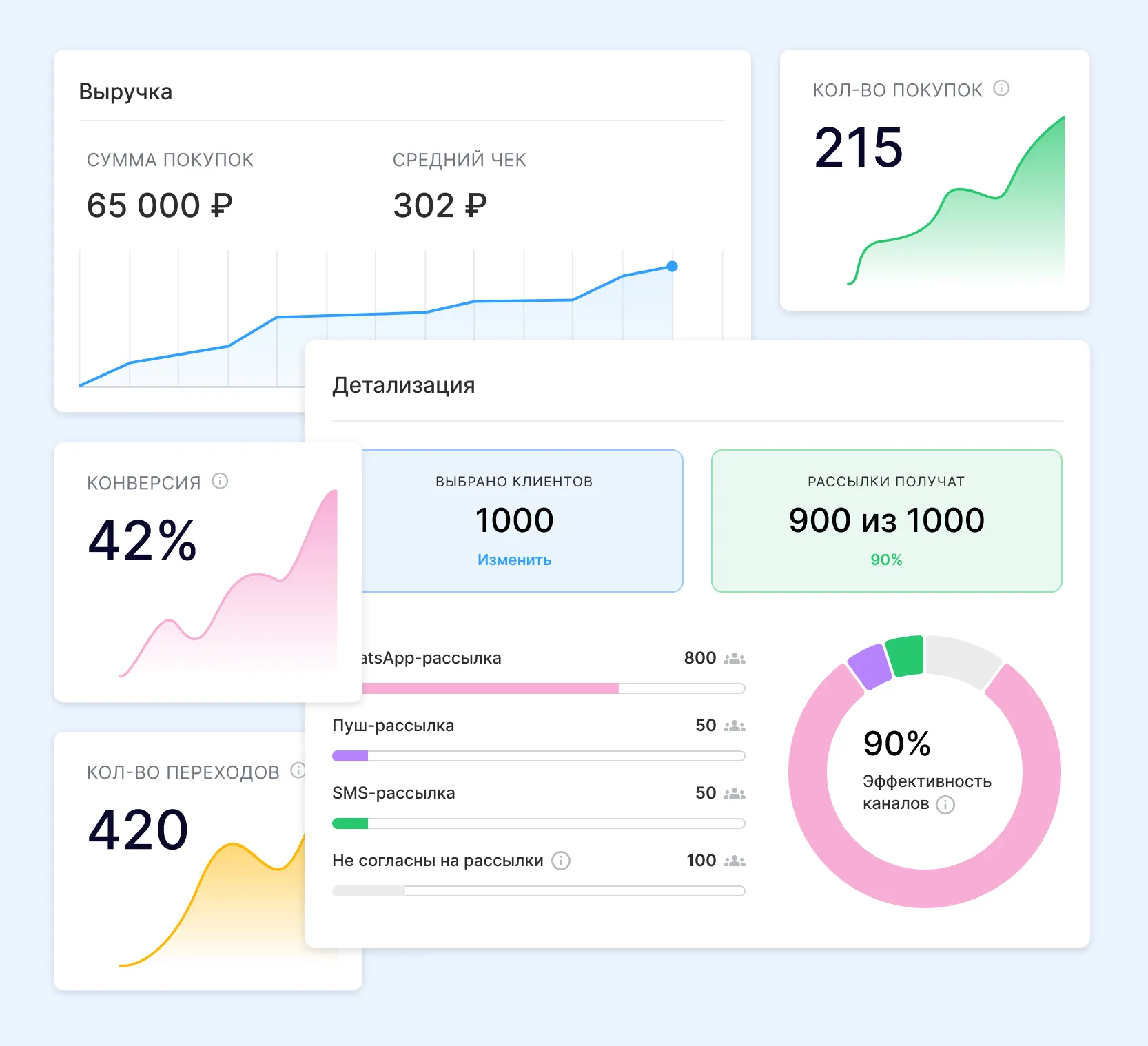Click people icon next to 800

point(735,658)
